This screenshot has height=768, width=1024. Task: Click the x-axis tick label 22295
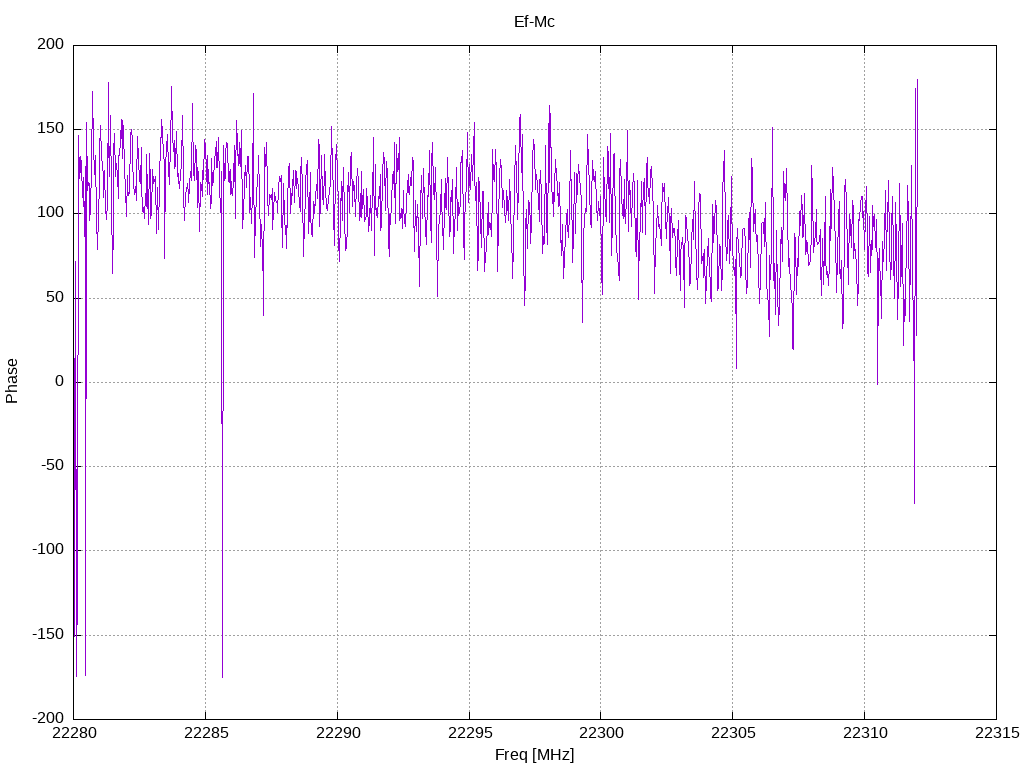pos(470,733)
